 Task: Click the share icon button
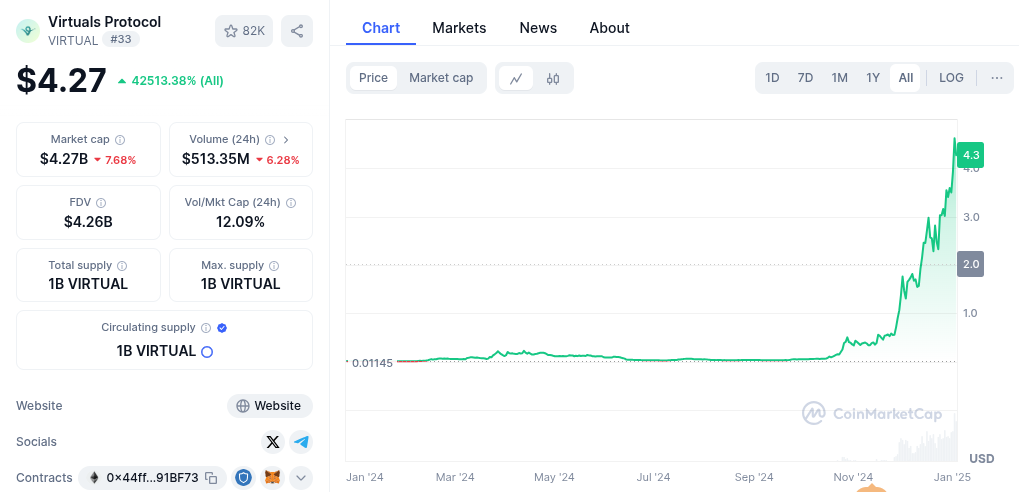coord(297,31)
